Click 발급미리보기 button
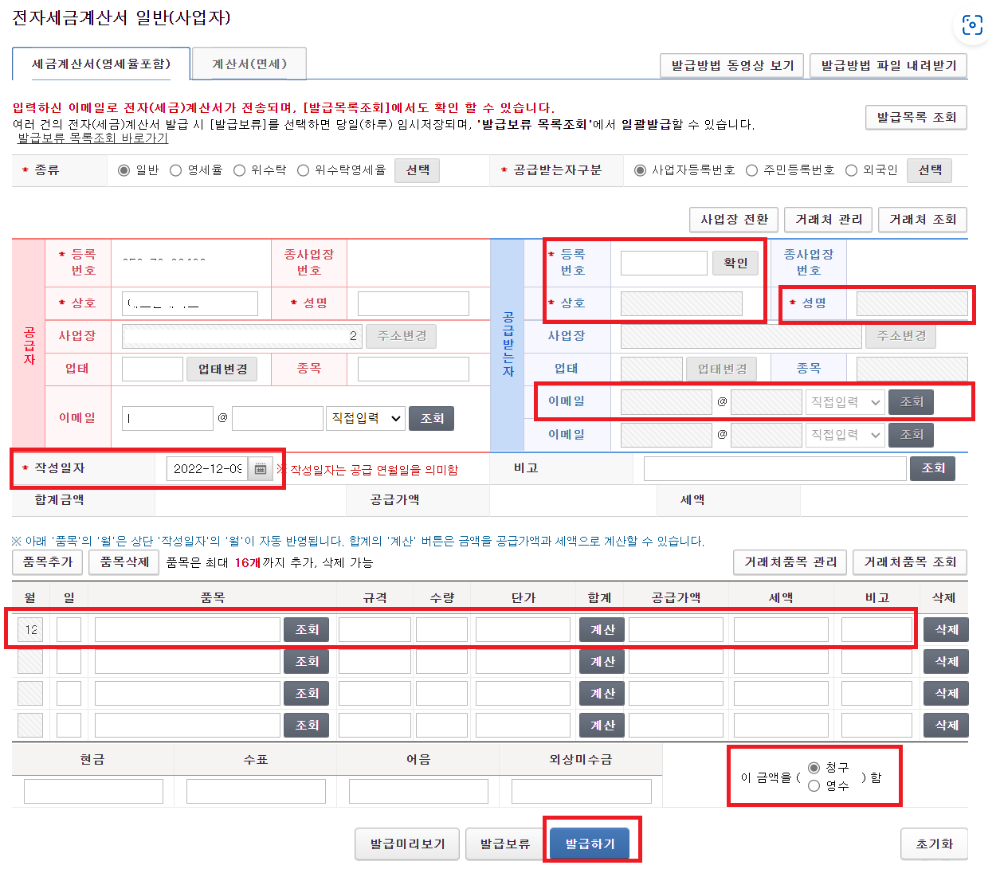This screenshot has height=874, width=988. (406, 844)
